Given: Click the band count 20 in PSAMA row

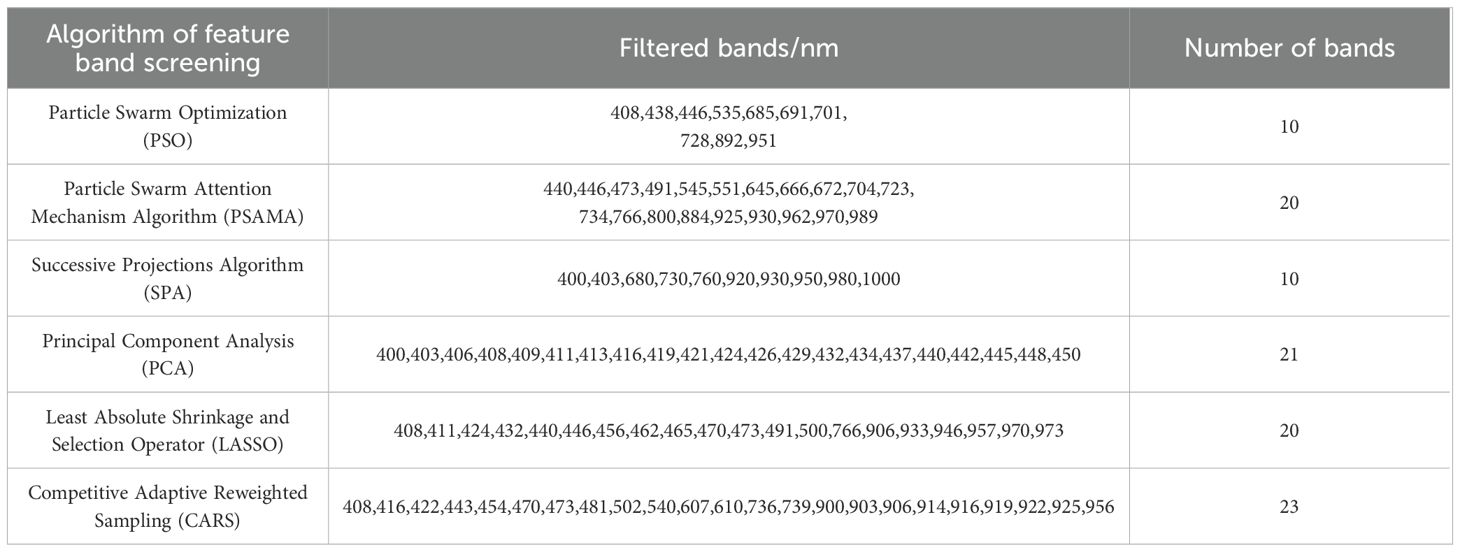Looking at the screenshot, I should click(1289, 202).
